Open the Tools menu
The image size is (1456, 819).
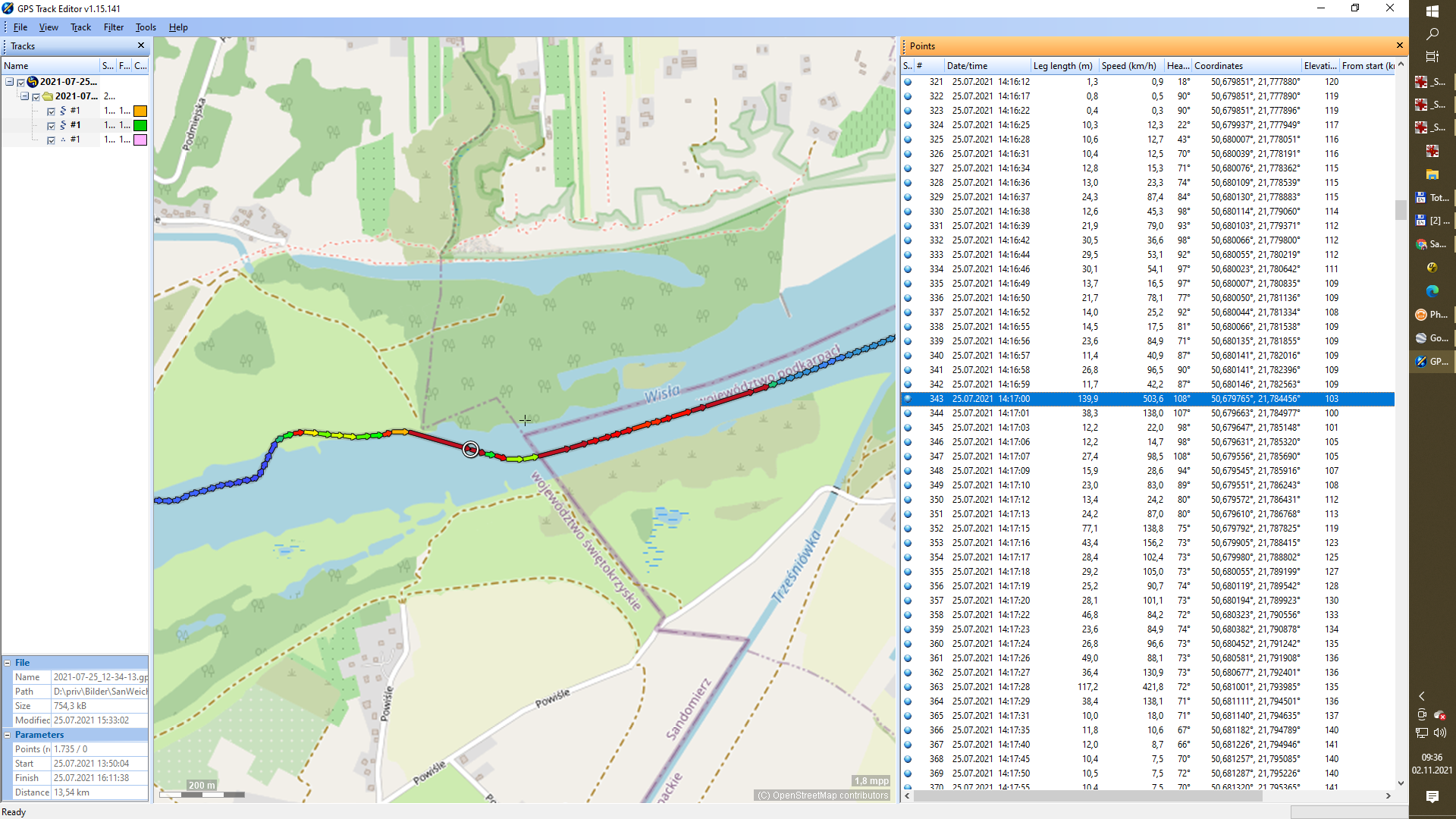[x=146, y=27]
